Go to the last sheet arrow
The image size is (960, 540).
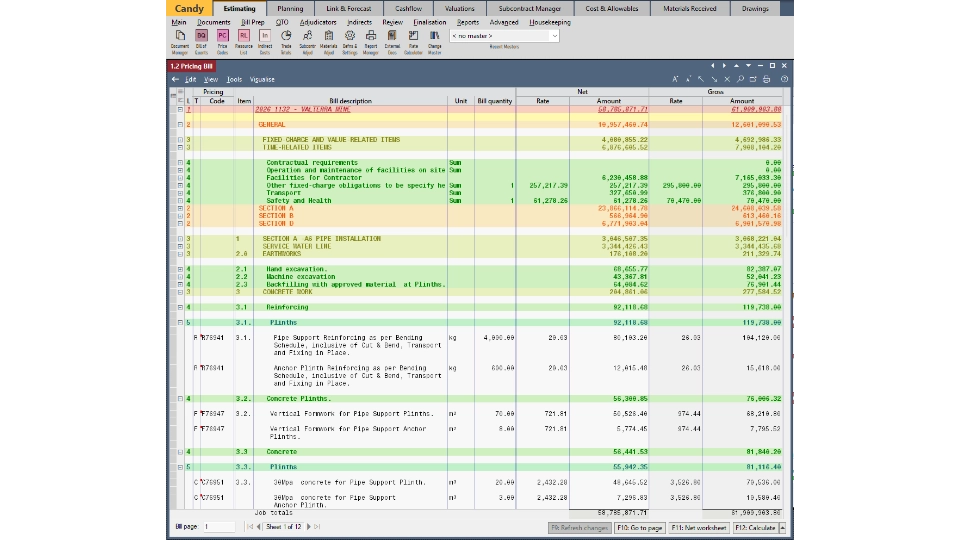[317, 527]
